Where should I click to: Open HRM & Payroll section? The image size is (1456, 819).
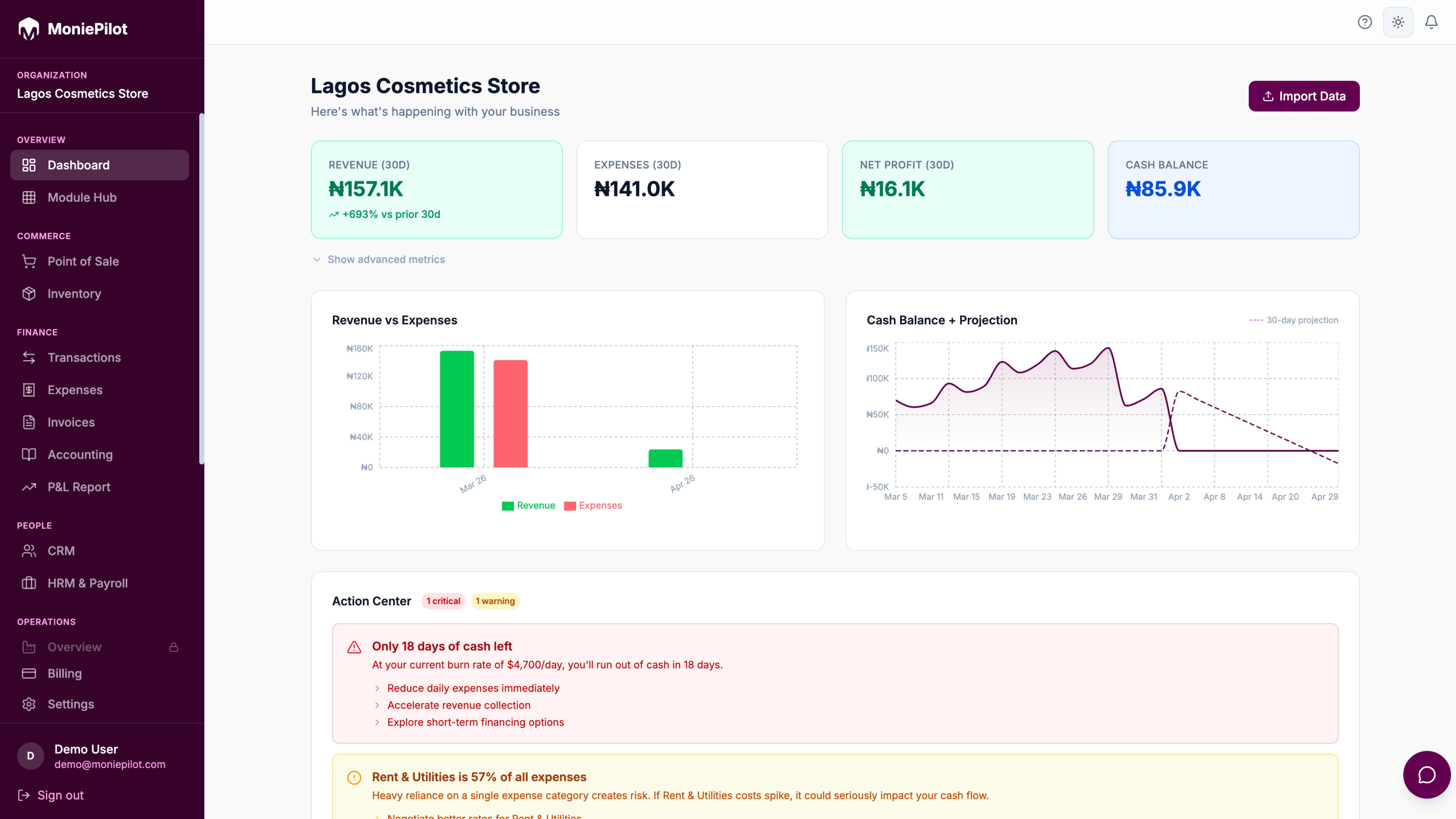coord(87,583)
